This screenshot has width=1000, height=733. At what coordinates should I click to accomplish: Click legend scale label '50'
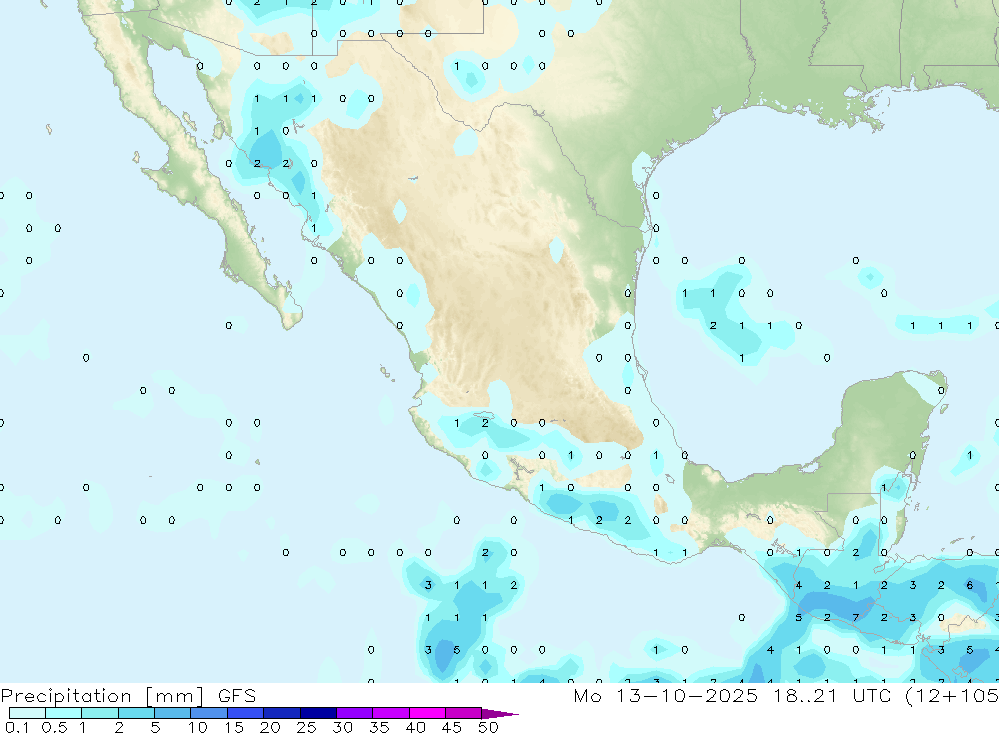(x=489, y=727)
